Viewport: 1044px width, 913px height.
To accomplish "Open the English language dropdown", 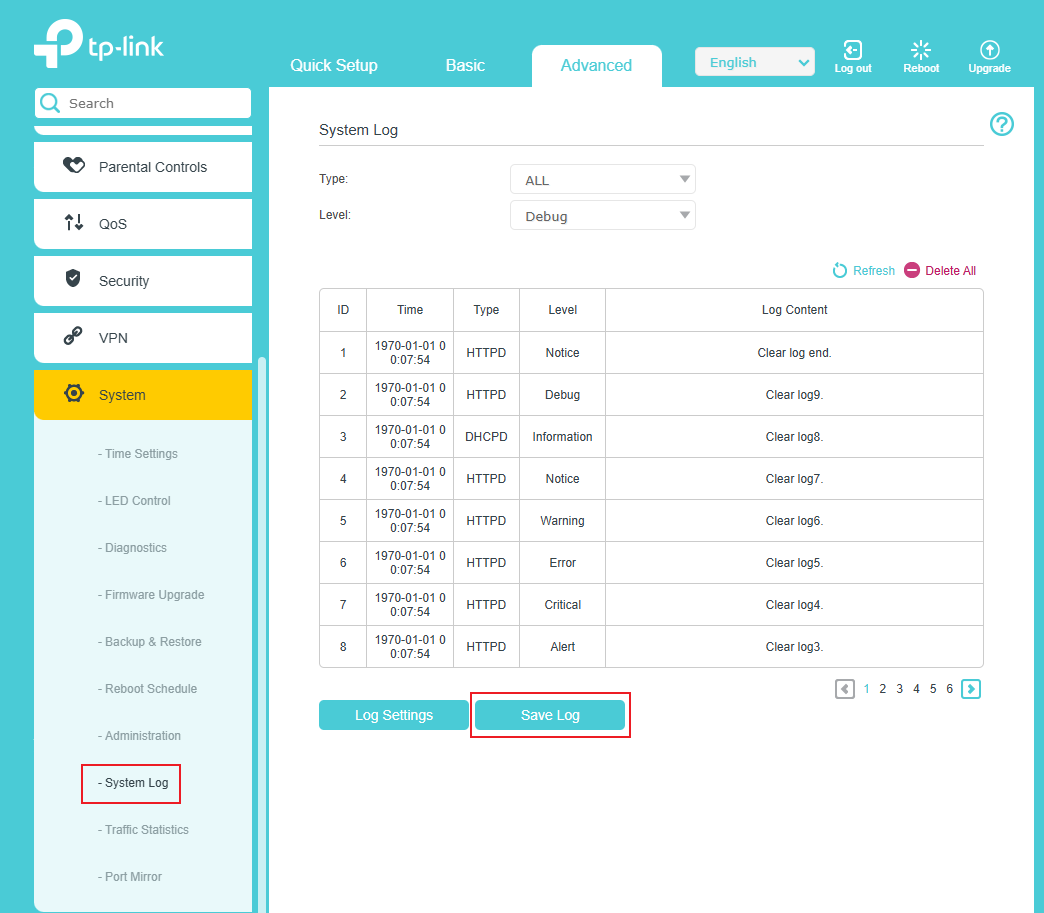I will [x=754, y=61].
